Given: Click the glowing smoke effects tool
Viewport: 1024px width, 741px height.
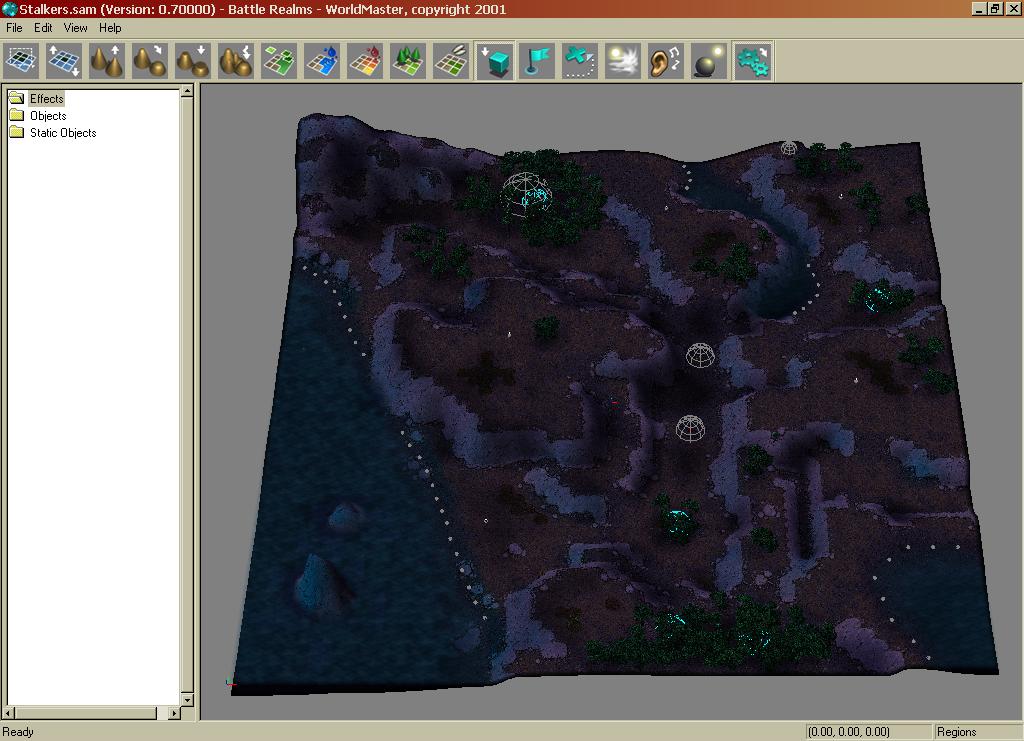Looking at the screenshot, I should (x=623, y=61).
